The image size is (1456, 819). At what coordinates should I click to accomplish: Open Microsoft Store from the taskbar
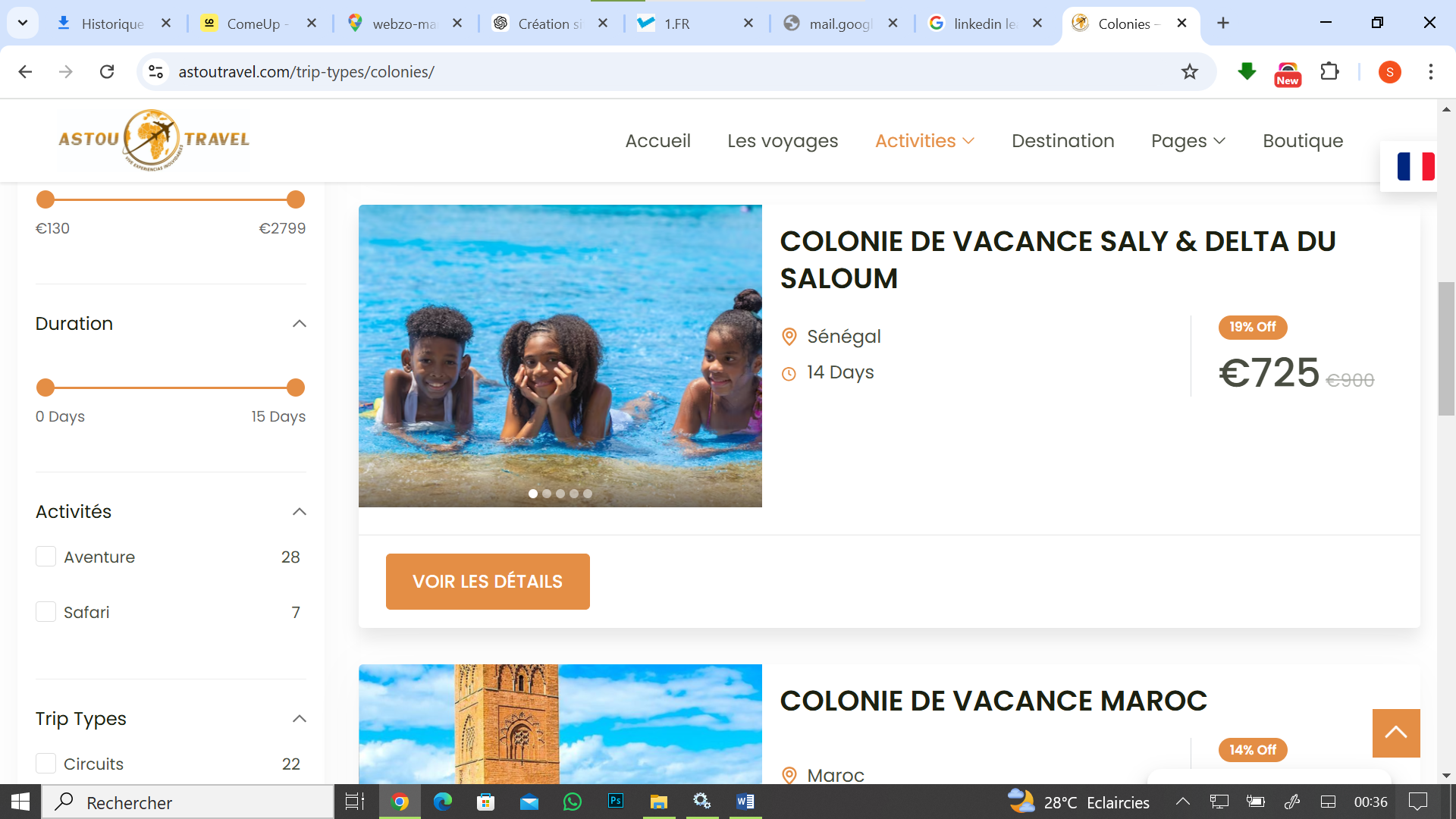[x=486, y=802]
